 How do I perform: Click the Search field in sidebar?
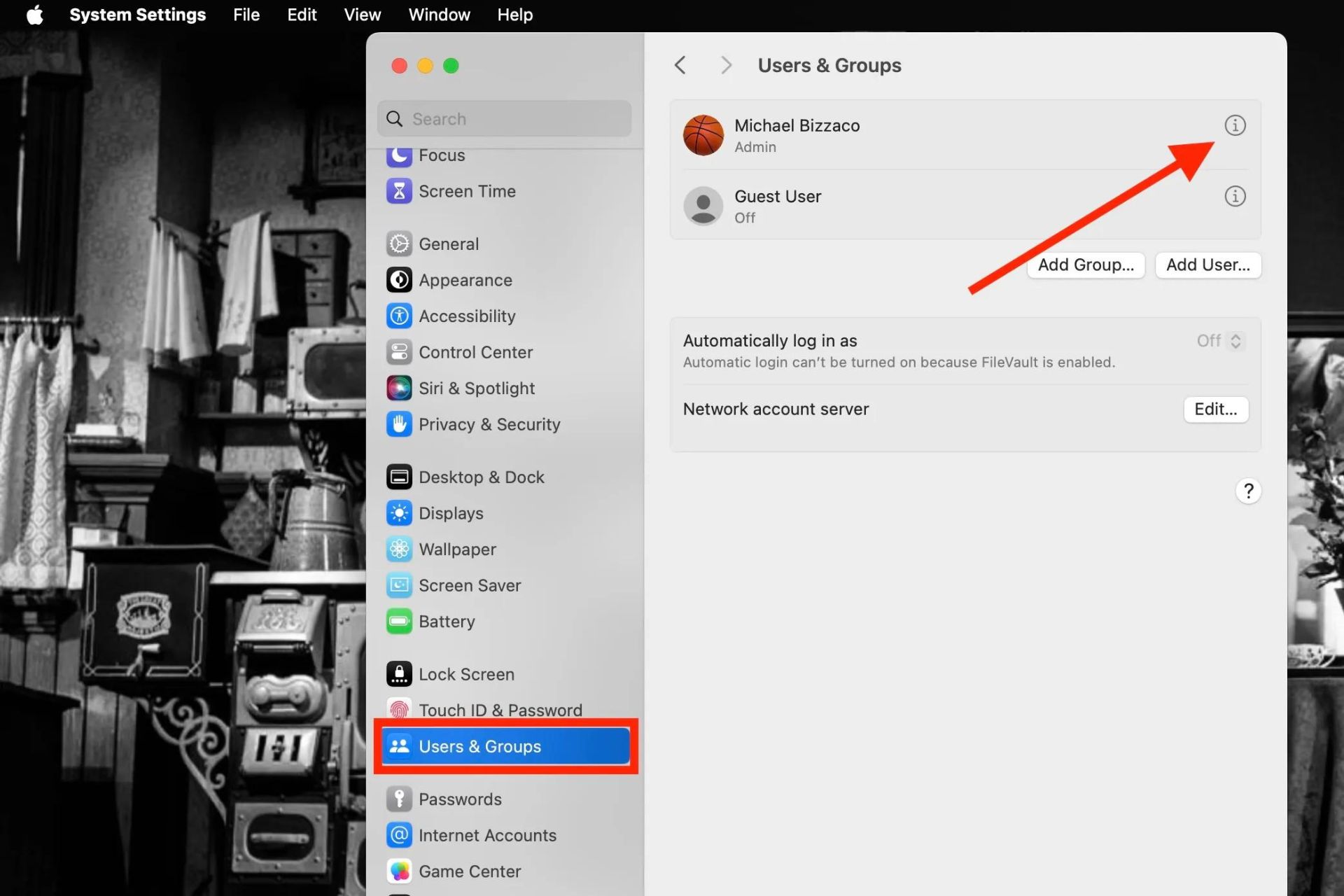[504, 119]
